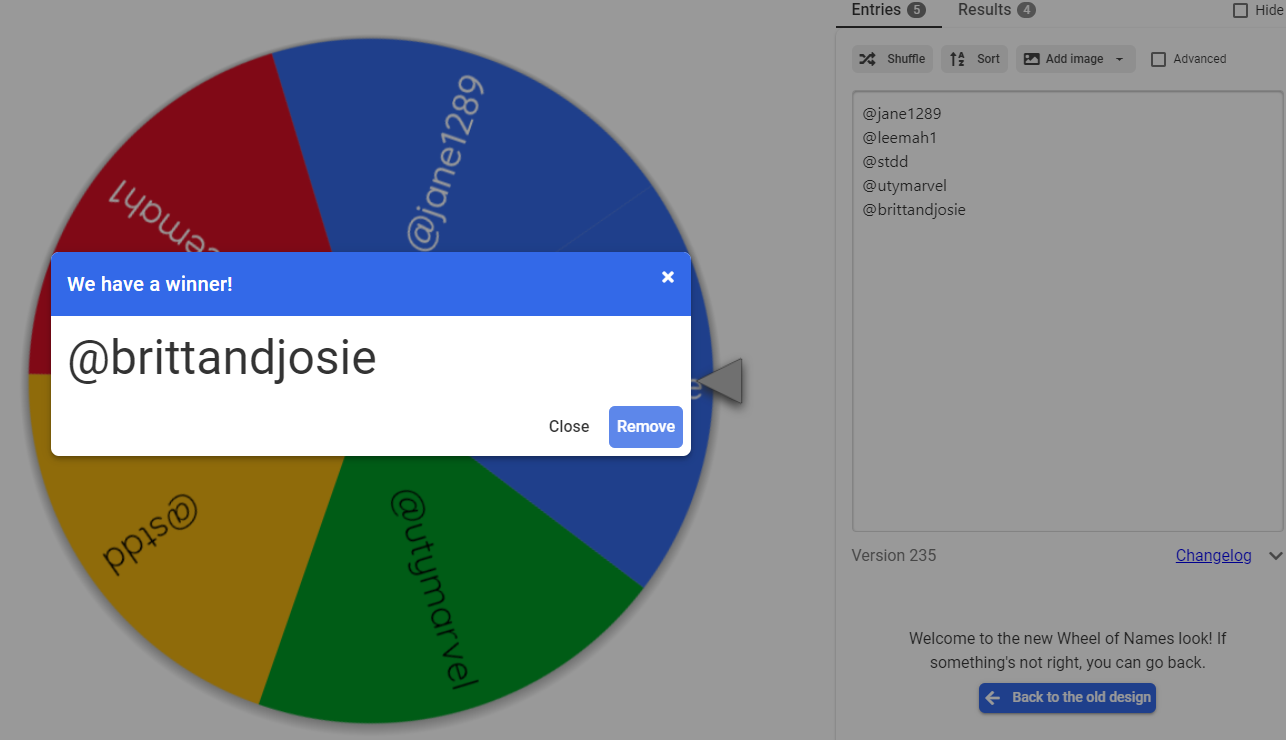Enable the Advanced checkbox
The width and height of the screenshot is (1286, 740).
coord(1158,59)
